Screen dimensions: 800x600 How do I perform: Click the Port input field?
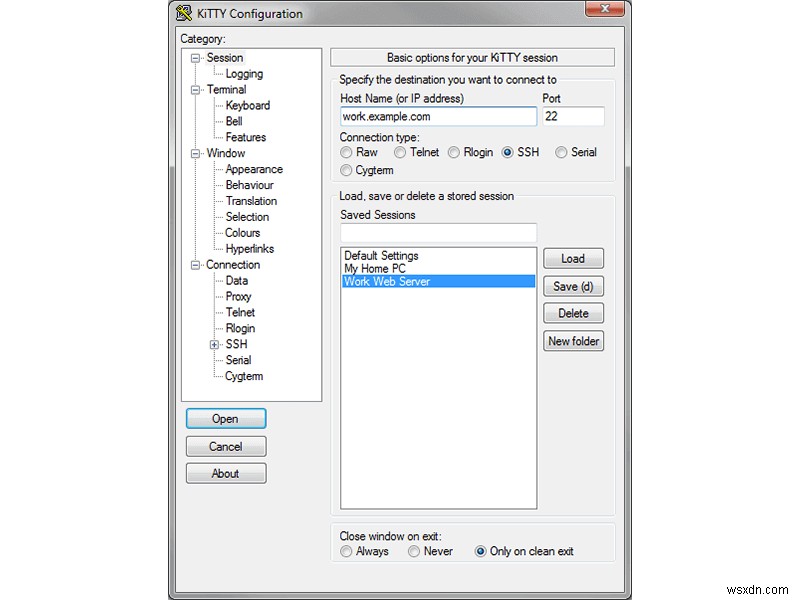point(573,117)
